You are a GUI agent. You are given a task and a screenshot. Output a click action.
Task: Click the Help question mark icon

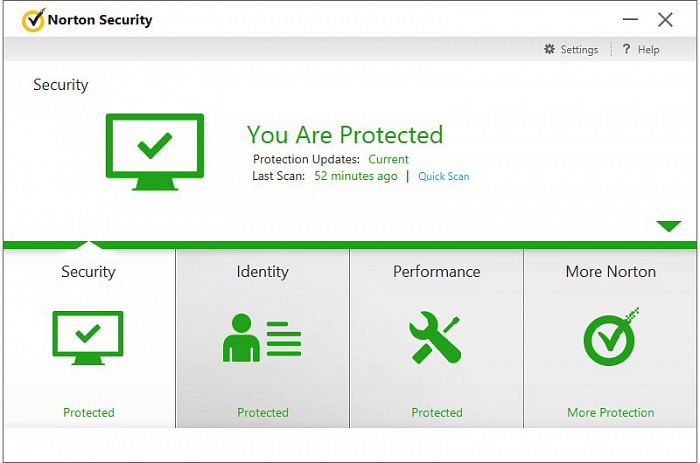tap(626, 50)
